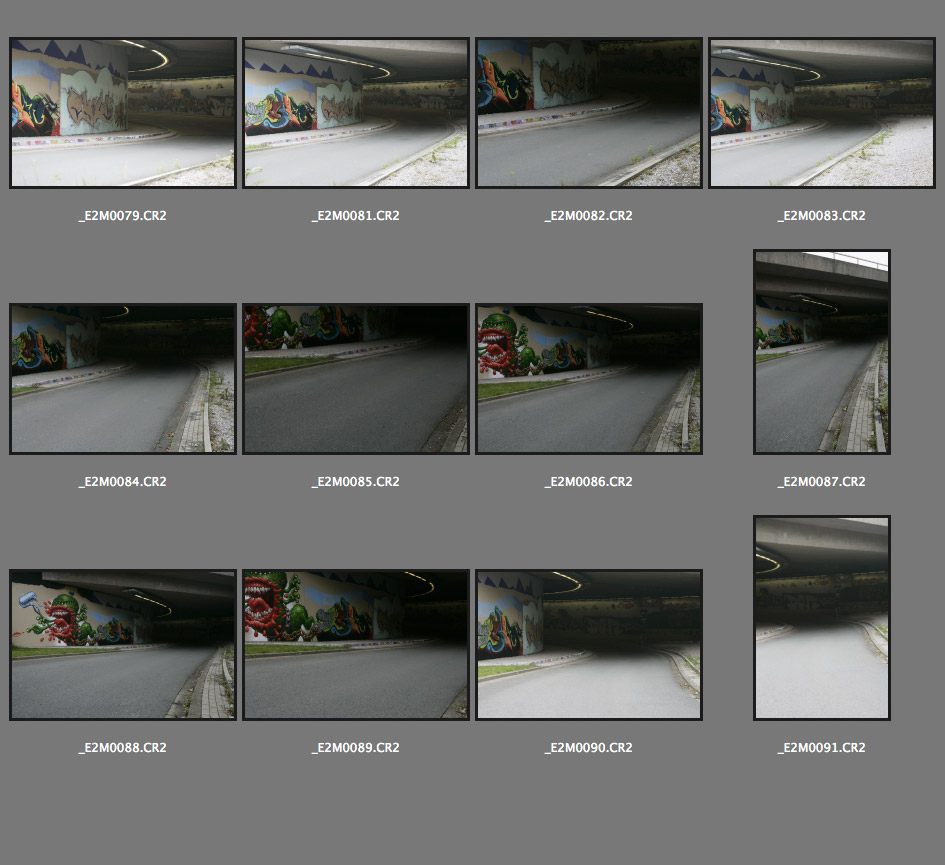Select the filename caption _E2M0083.CR2
Viewport: 945px width, 865px height.
pyautogui.click(x=822, y=216)
